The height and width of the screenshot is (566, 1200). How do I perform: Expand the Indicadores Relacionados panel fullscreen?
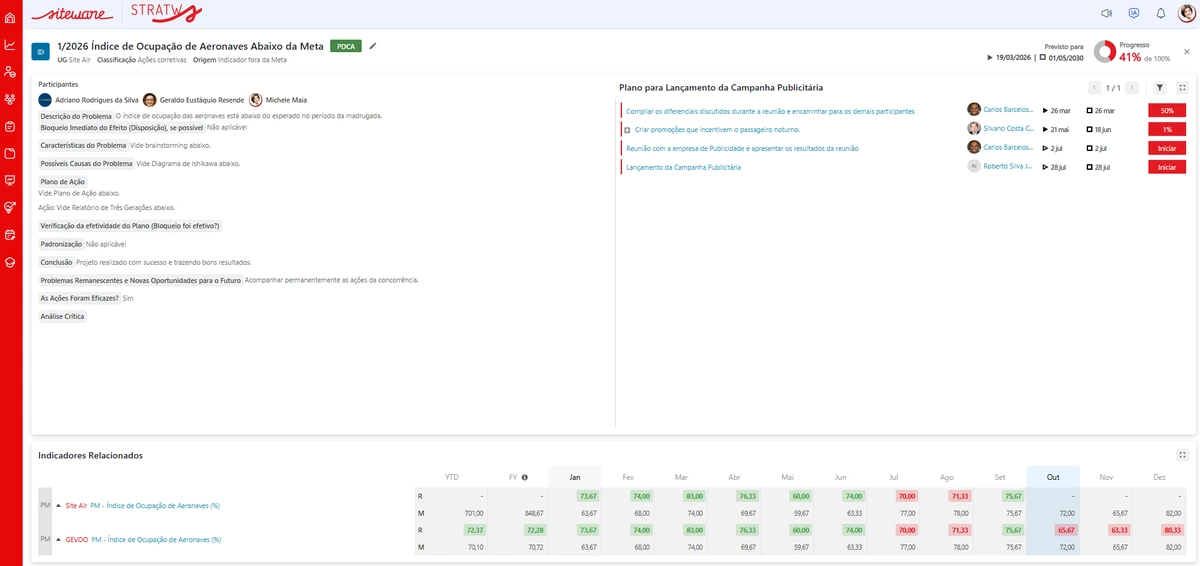point(1182,454)
